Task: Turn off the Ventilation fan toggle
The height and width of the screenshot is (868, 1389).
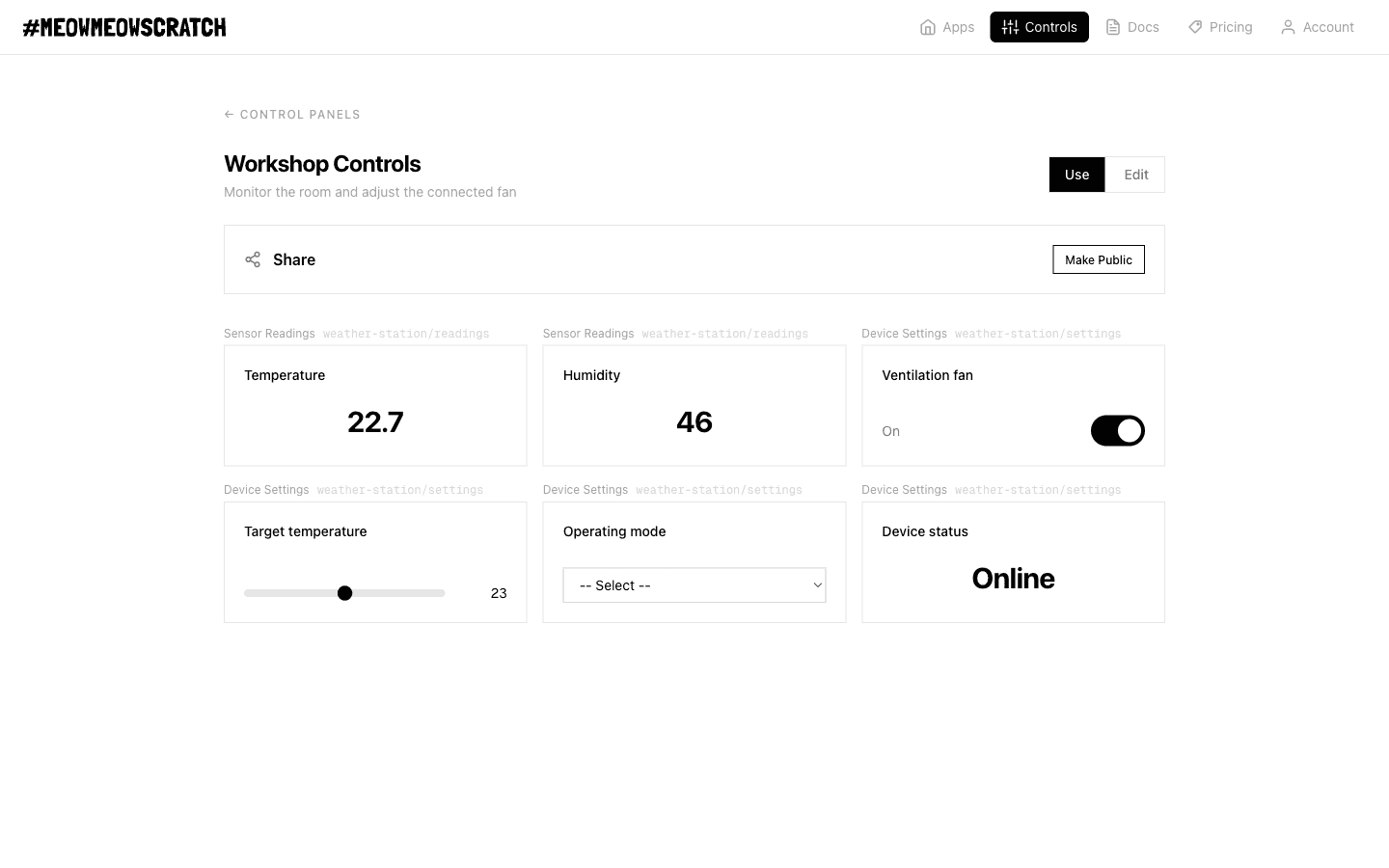Action: pos(1118,431)
